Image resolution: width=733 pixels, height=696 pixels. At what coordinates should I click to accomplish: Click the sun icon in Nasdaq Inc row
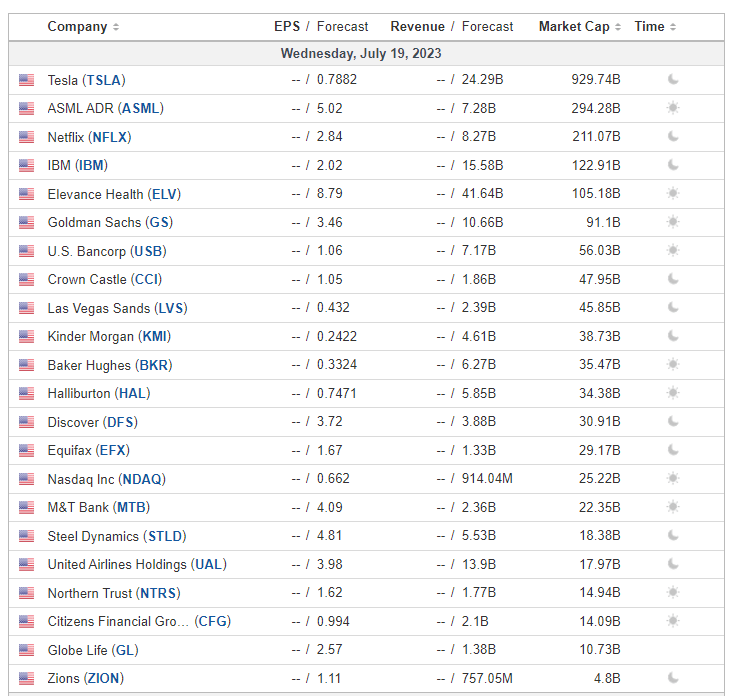[673, 478]
